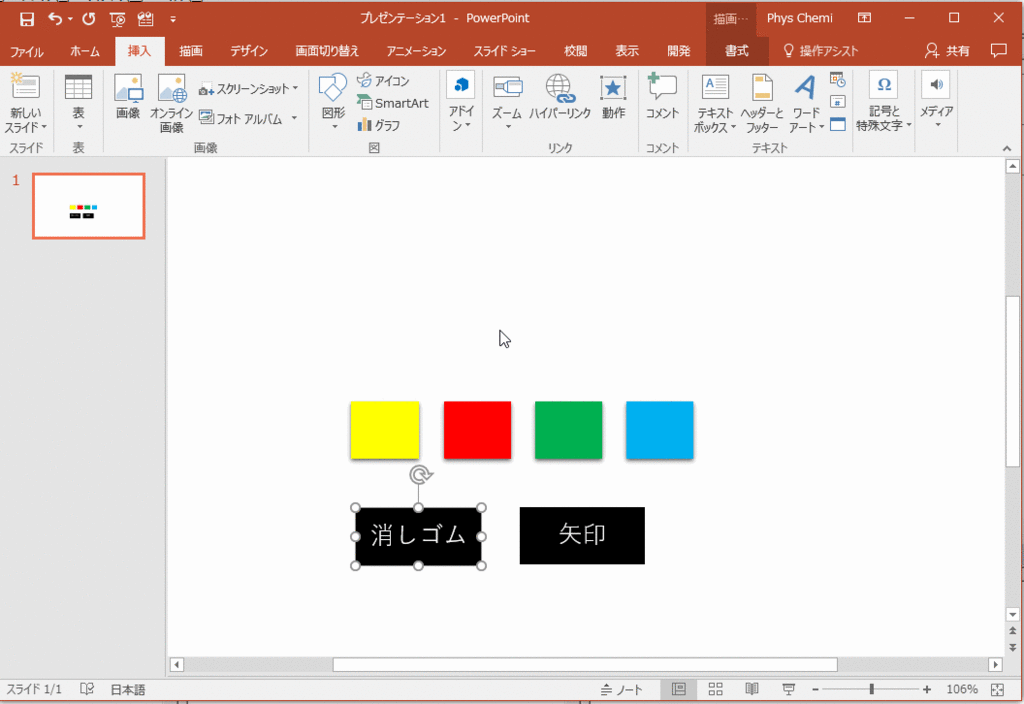The image size is (1024, 704).
Task: Switch to normal view
Action: tap(679, 690)
